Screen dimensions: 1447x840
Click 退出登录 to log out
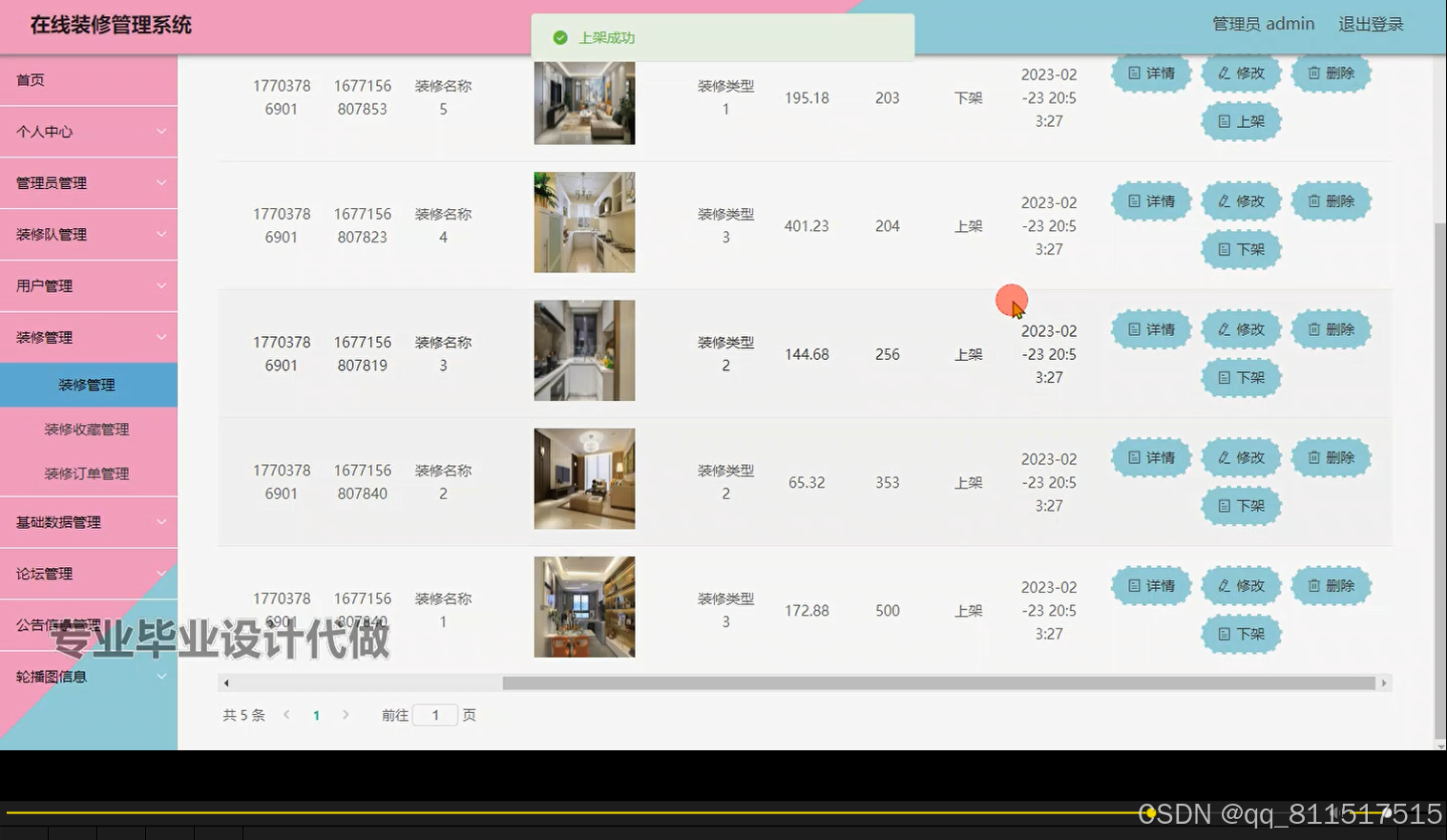1372,23
